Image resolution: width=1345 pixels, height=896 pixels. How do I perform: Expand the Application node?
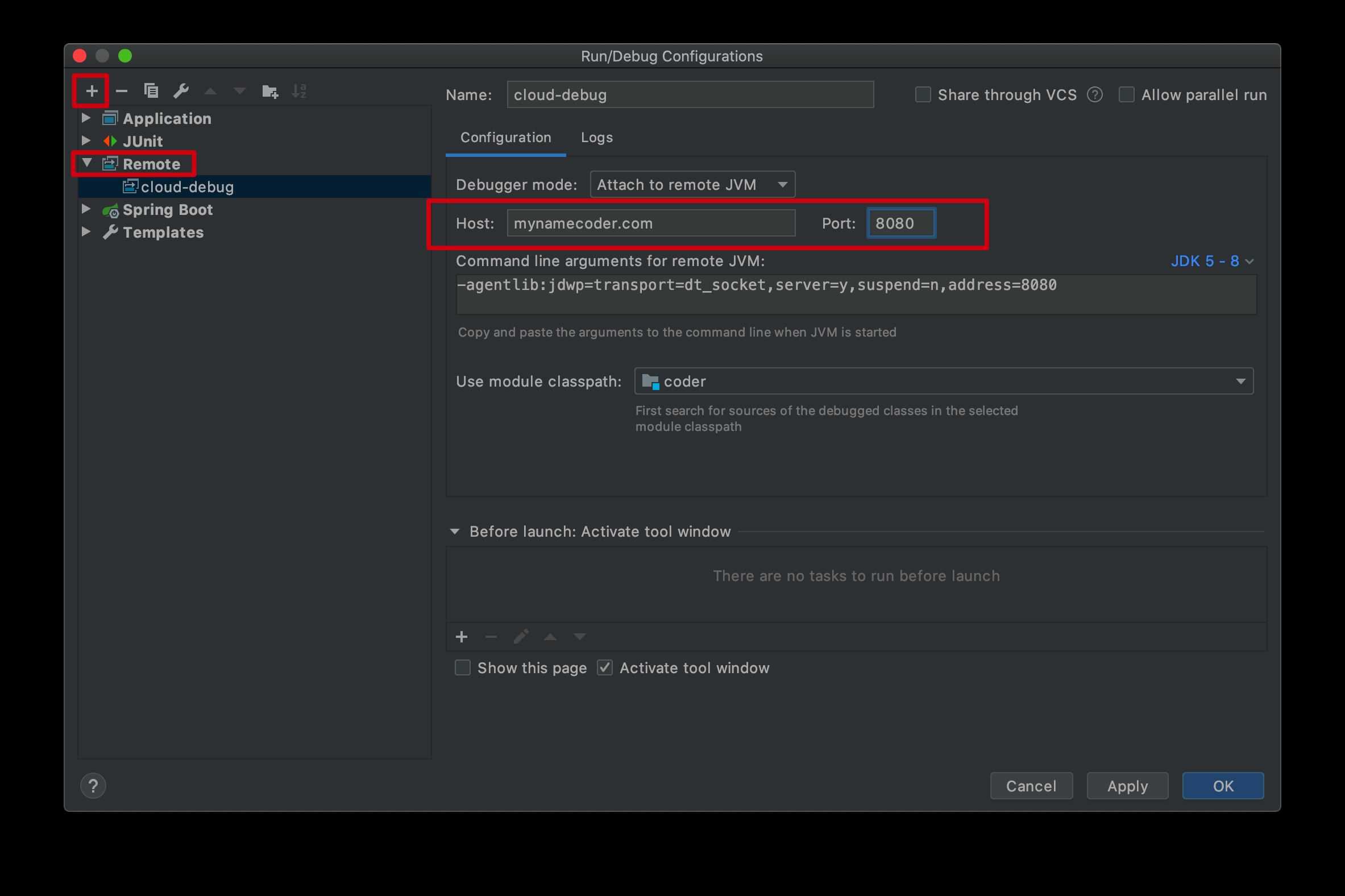[x=86, y=118]
